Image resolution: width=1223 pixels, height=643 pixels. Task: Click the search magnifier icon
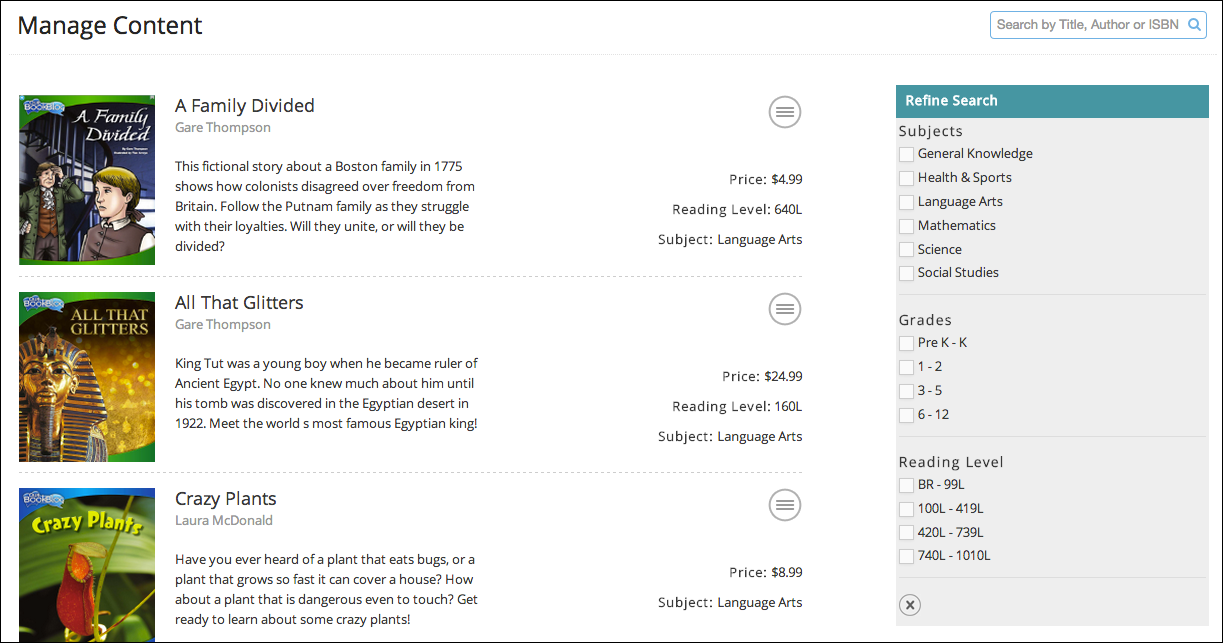click(1194, 25)
